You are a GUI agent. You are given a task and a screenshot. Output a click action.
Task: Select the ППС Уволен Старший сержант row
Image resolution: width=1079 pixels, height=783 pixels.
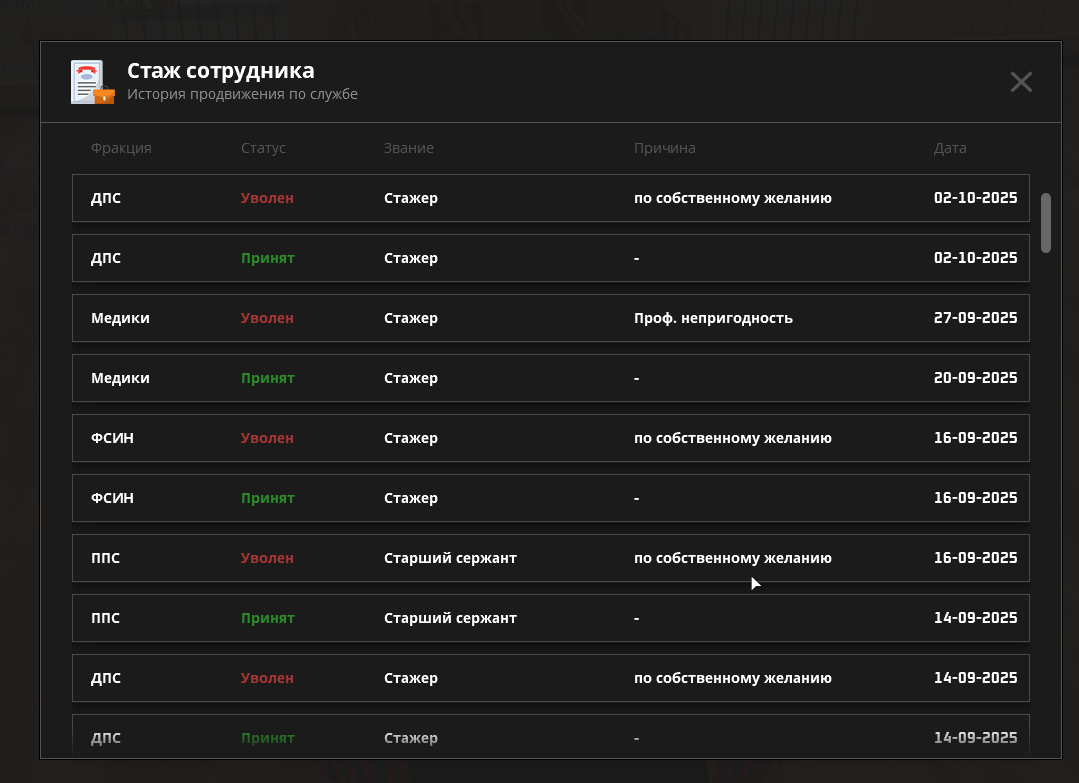pyautogui.click(x=550, y=558)
